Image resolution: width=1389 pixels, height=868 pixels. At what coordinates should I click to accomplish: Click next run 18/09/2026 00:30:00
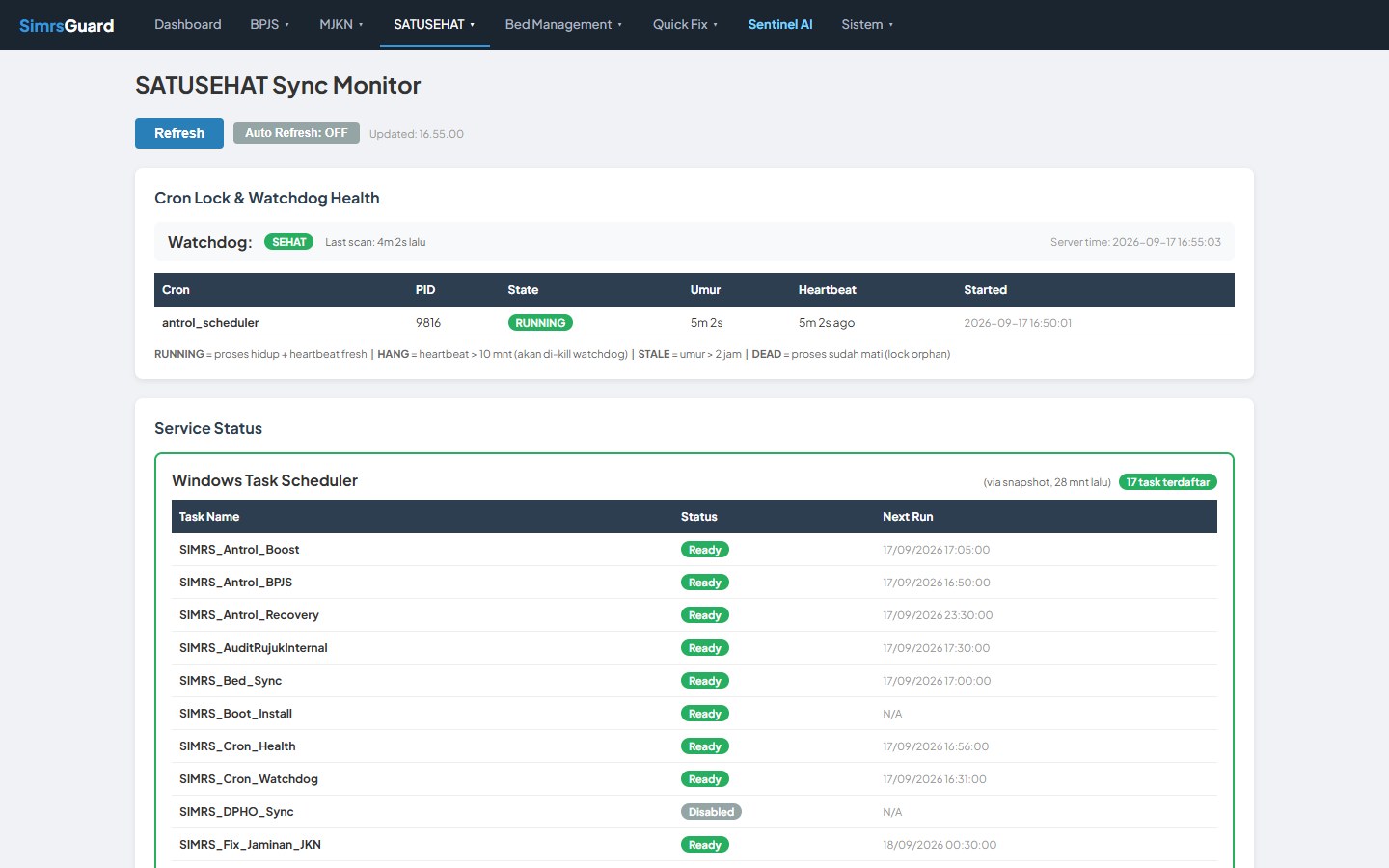[940, 845]
